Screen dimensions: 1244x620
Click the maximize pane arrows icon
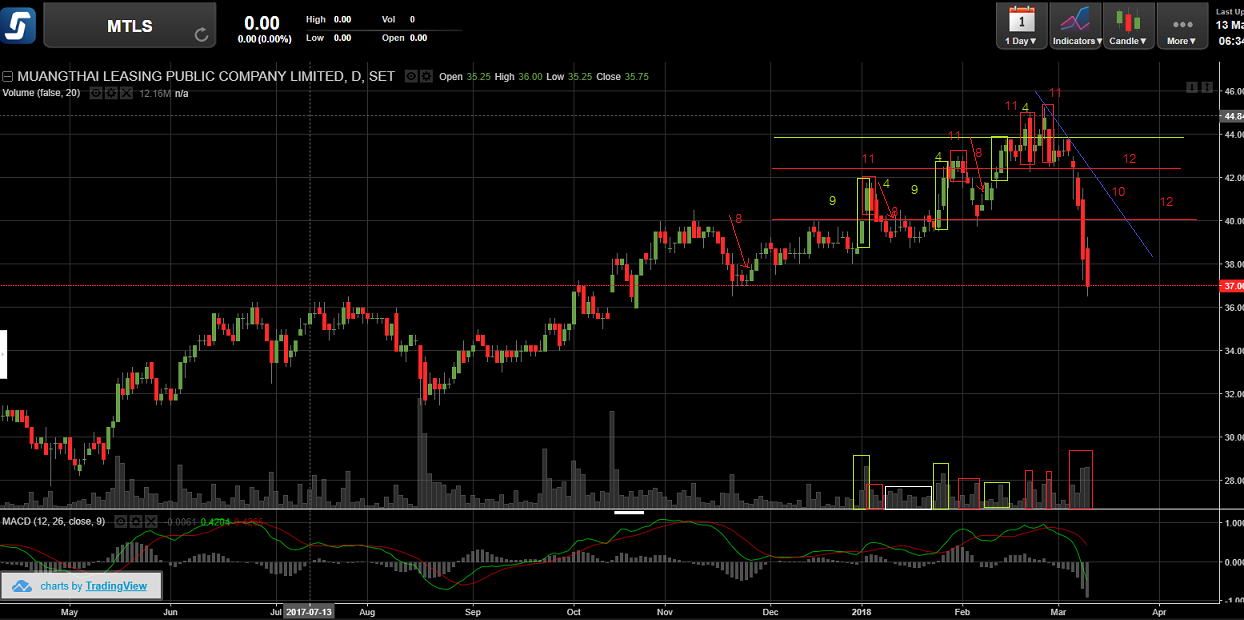click(x=1205, y=88)
